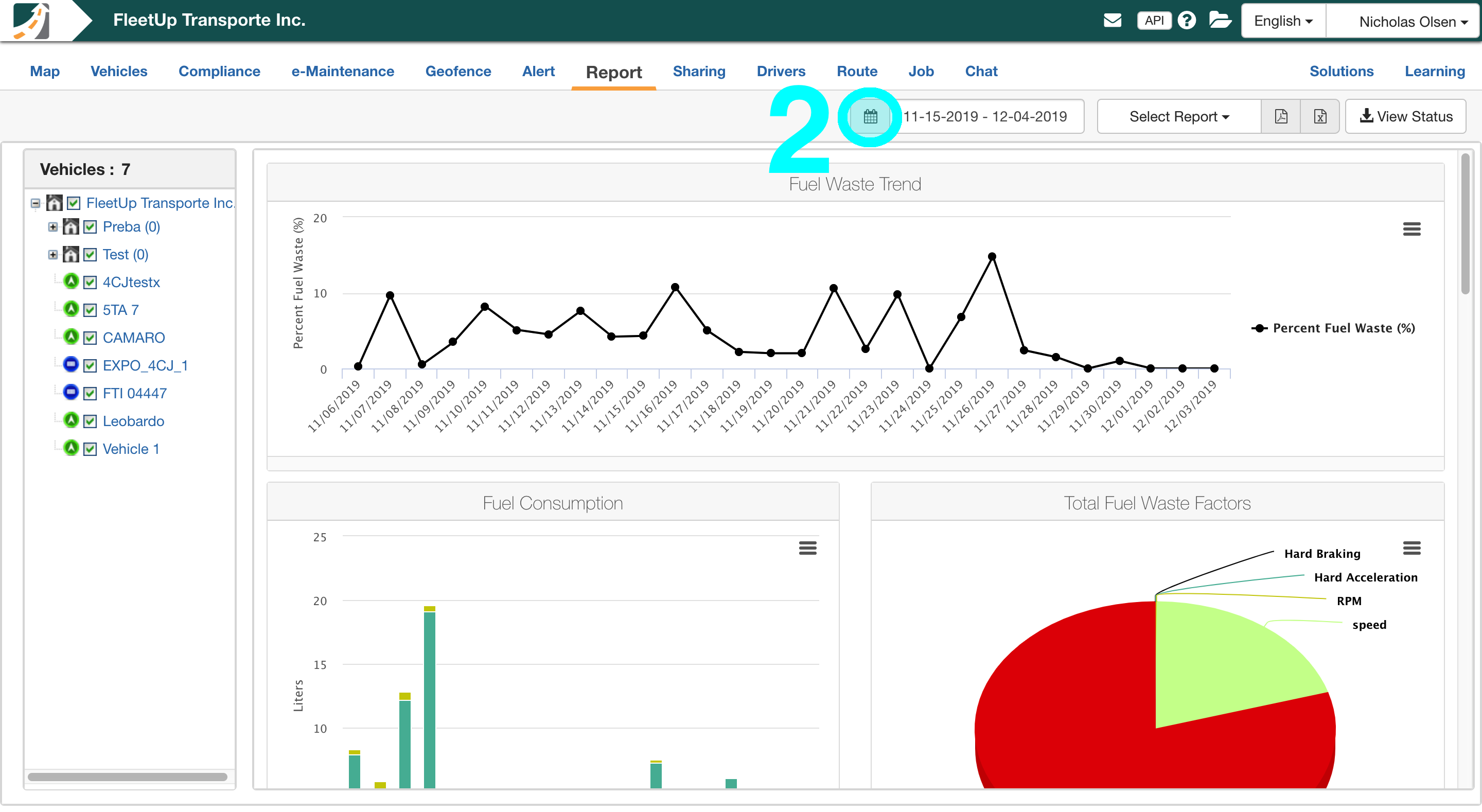1482x812 pixels.
Task: Expand the Preba (0) tree node
Action: [x=52, y=227]
